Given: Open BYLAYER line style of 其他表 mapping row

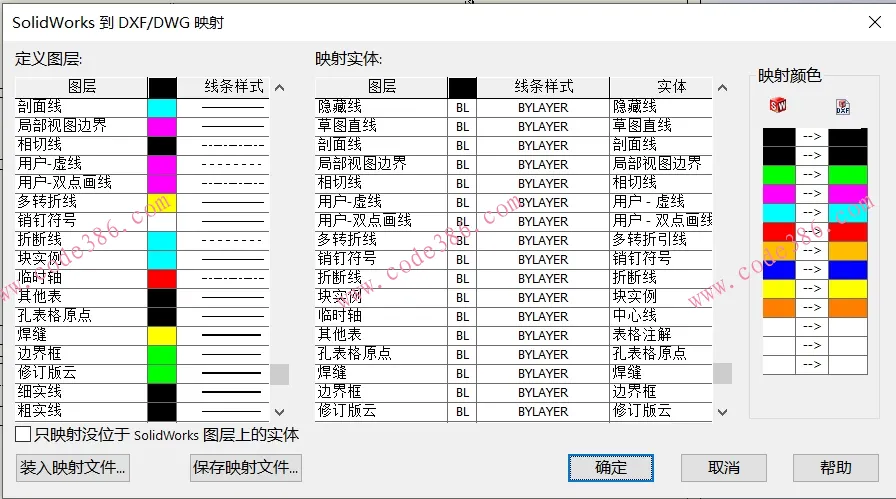Looking at the screenshot, I should (543, 336).
